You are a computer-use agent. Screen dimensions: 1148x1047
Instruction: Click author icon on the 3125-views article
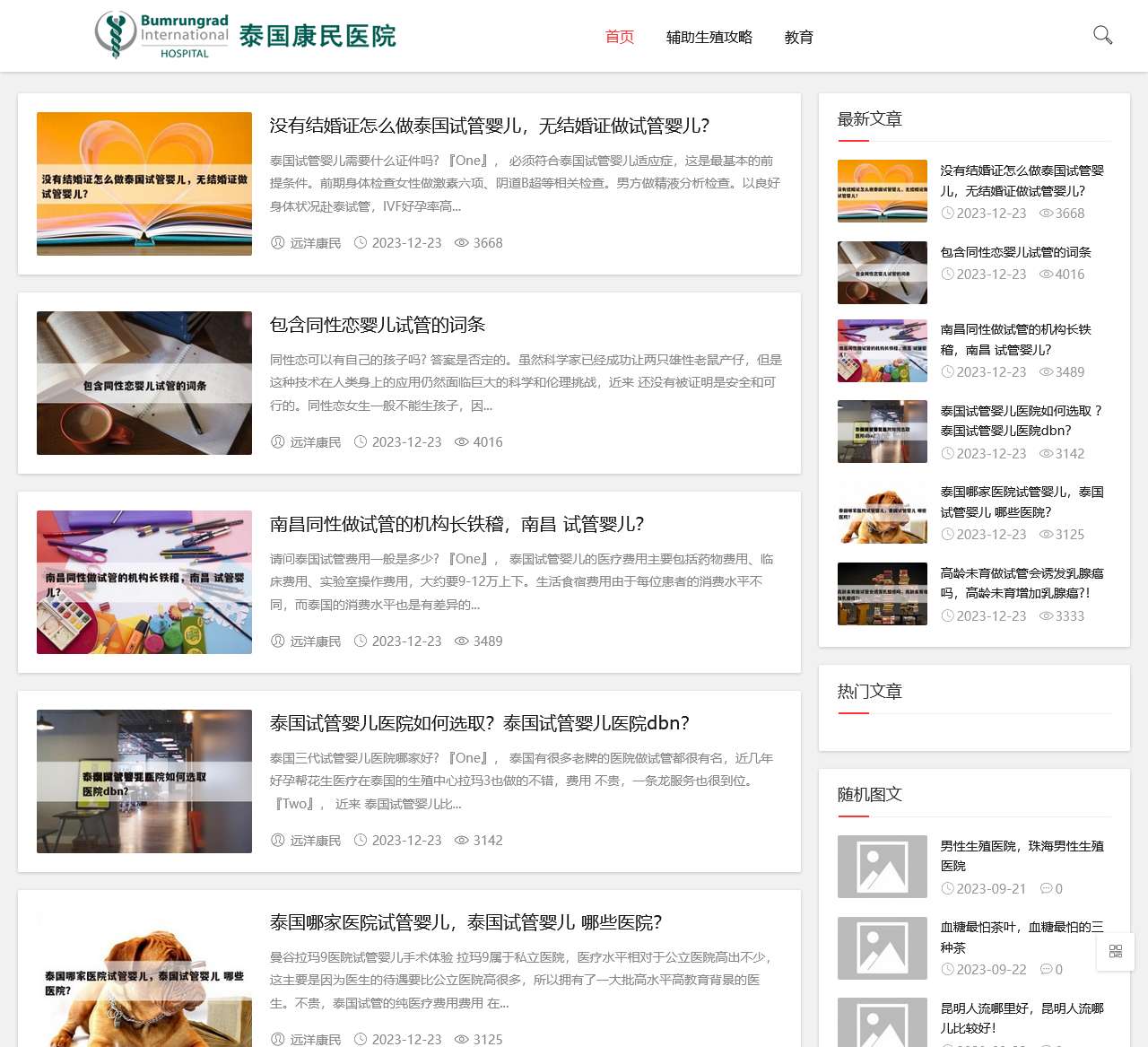click(278, 1040)
